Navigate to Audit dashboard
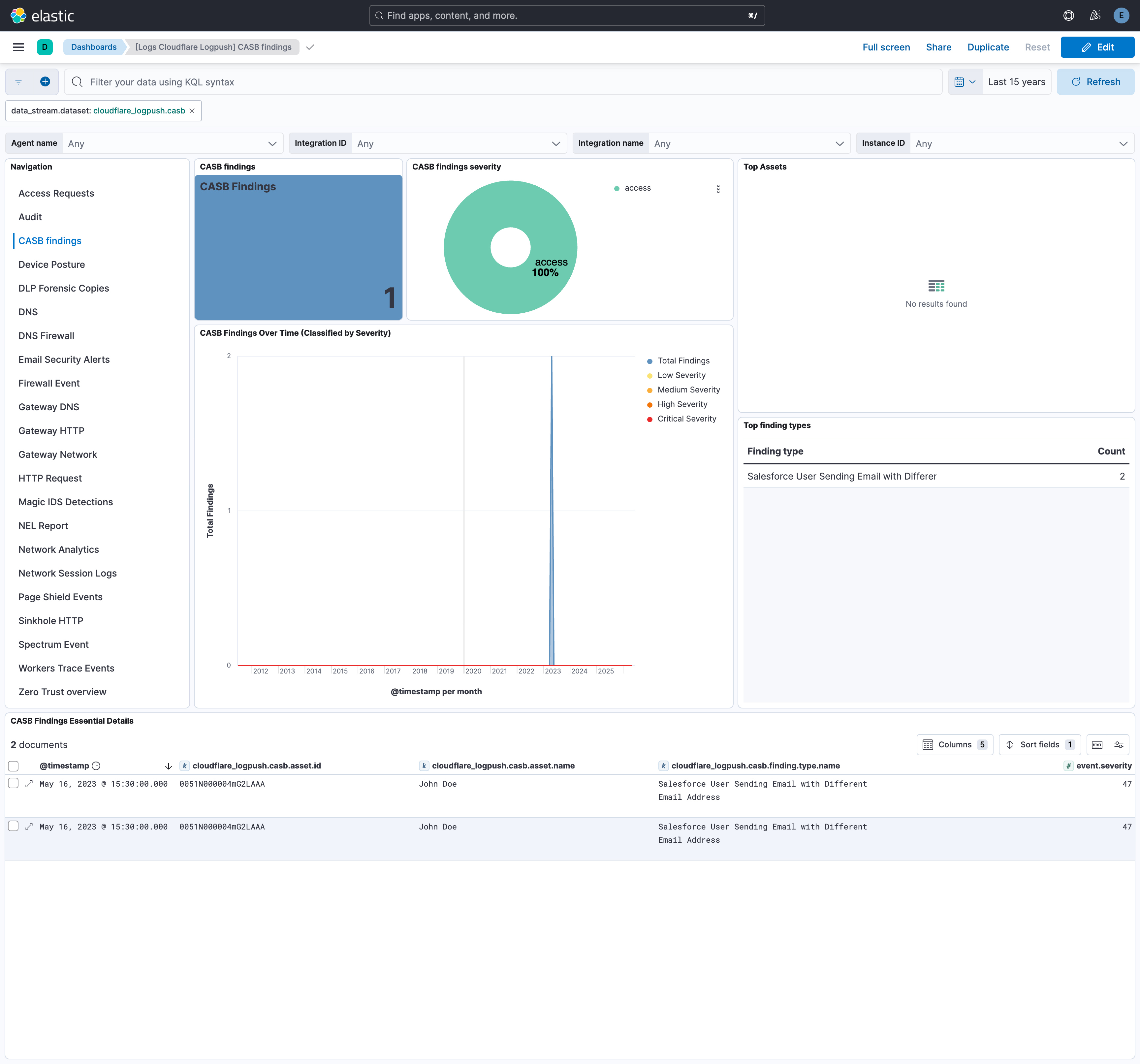This screenshot has height=1064, width=1140. [x=30, y=217]
